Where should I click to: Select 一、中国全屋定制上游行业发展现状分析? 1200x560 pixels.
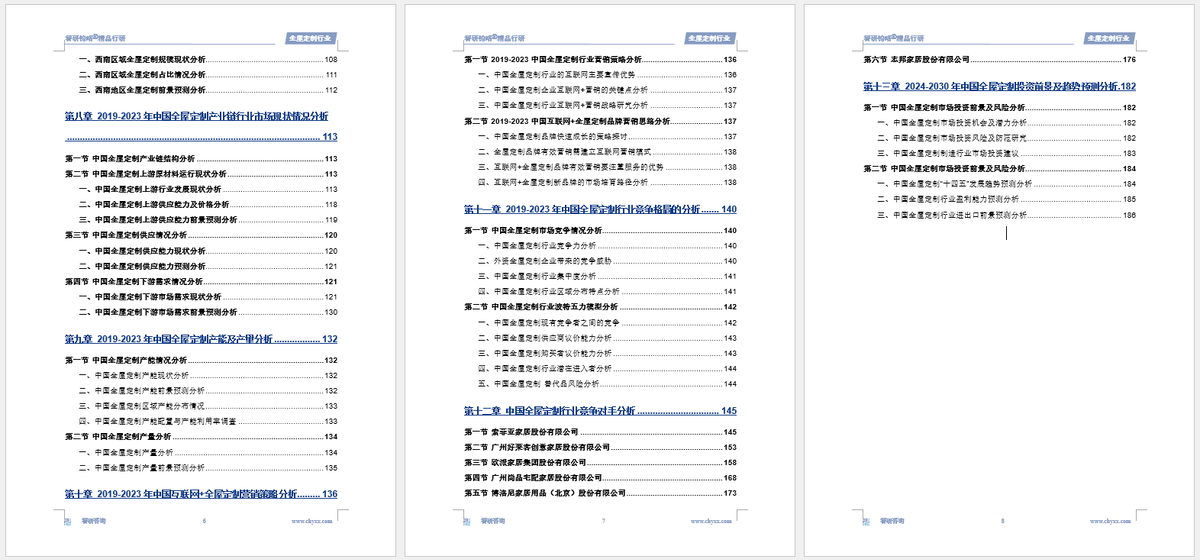coord(209,189)
